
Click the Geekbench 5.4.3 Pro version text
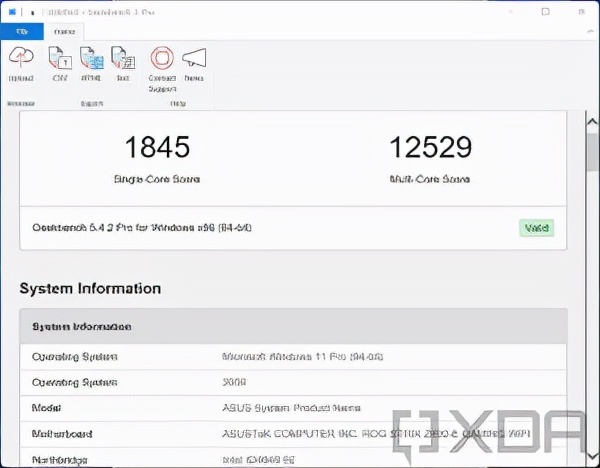(x=142, y=228)
